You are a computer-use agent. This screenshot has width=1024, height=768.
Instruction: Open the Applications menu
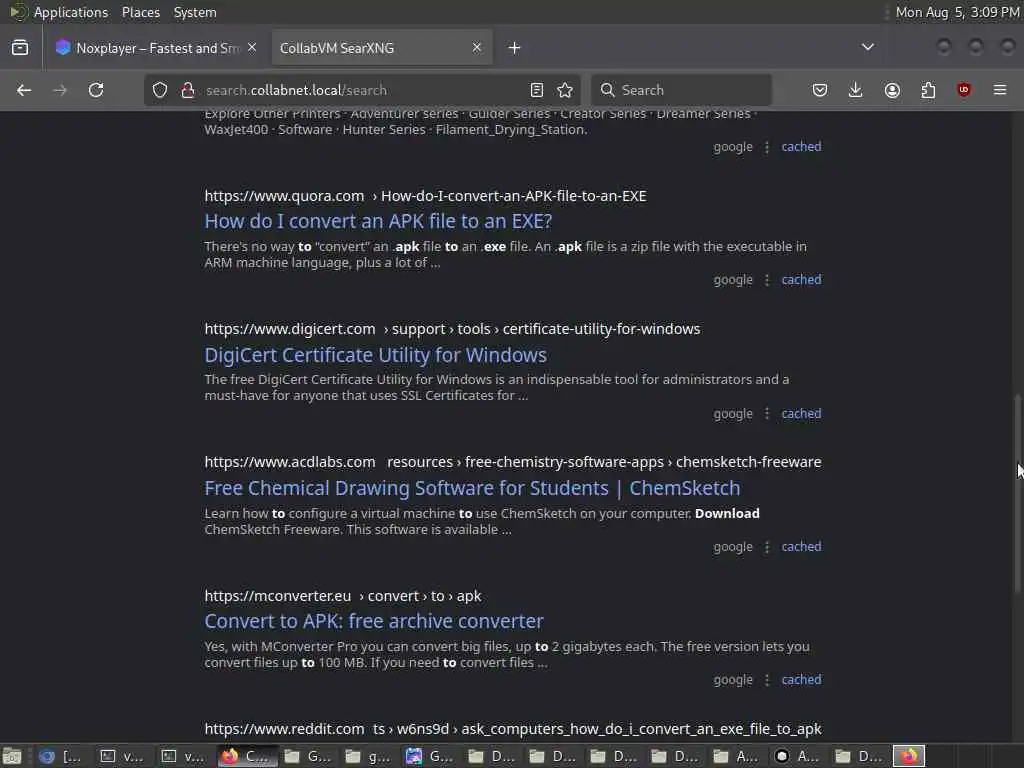tap(71, 12)
